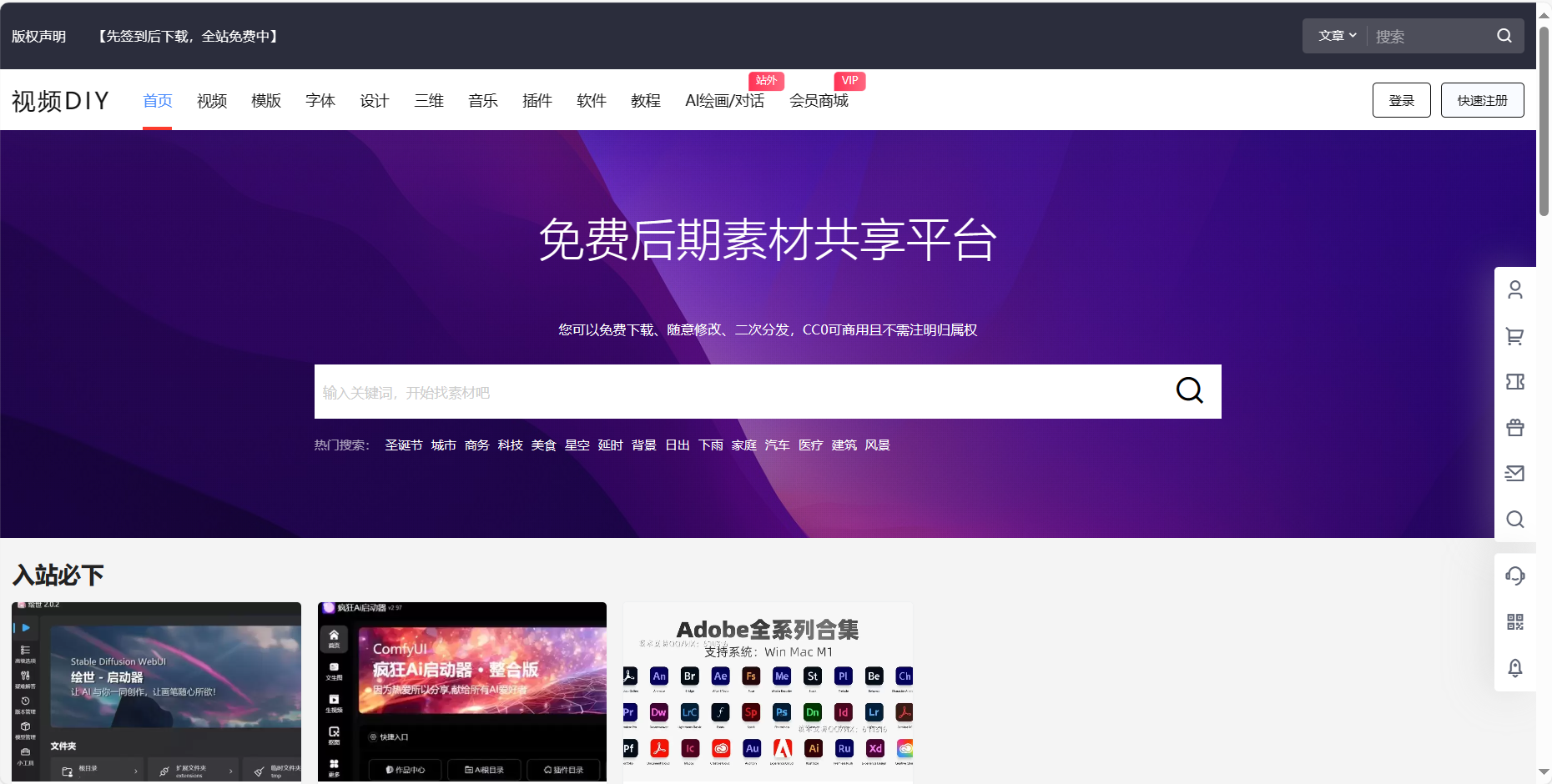Open the shopping cart icon in sidebar

[x=1514, y=336]
